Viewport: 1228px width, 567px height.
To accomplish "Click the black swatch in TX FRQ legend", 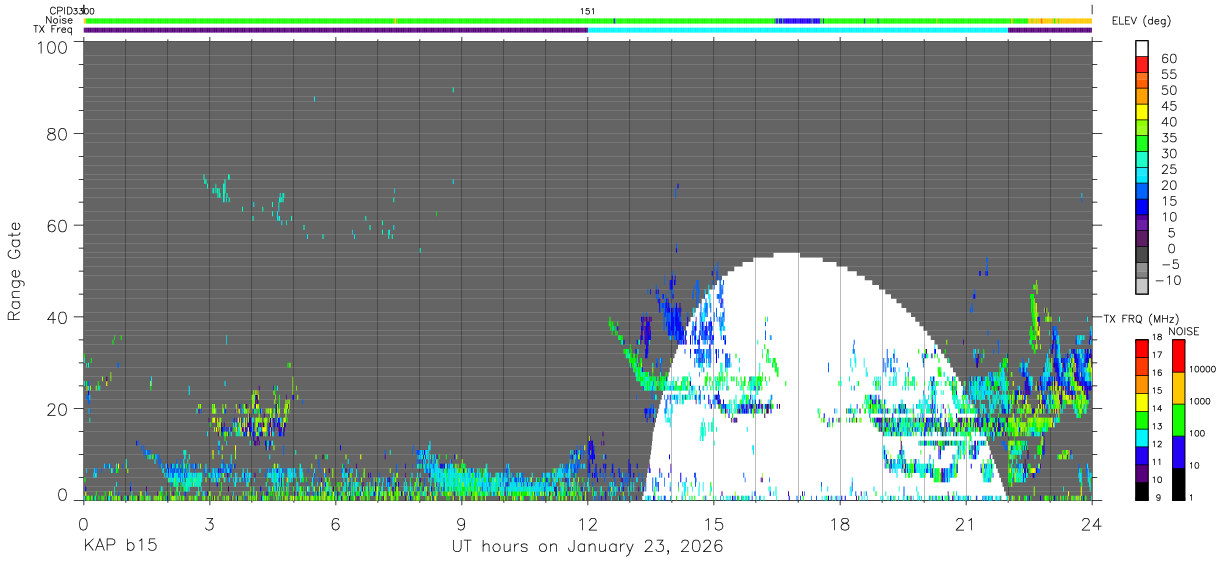I will point(1141,491).
